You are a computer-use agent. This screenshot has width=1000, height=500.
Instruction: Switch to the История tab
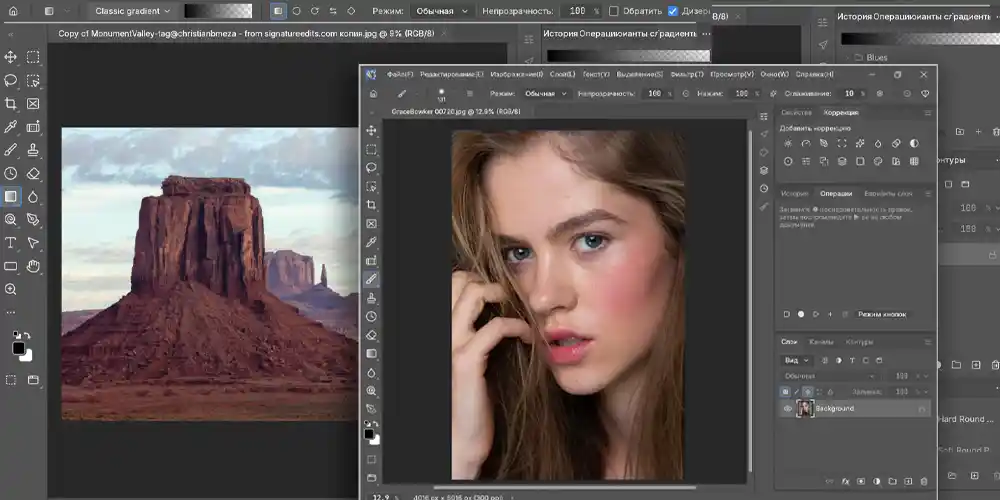coord(795,194)
